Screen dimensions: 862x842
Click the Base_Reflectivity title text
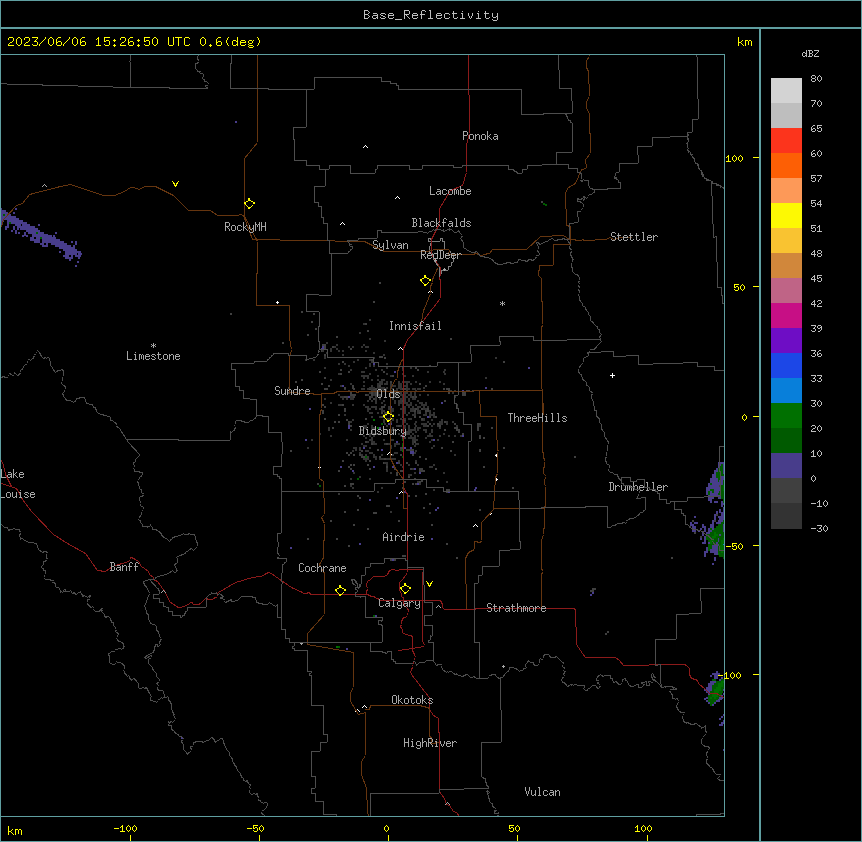[x=431, y=15]
